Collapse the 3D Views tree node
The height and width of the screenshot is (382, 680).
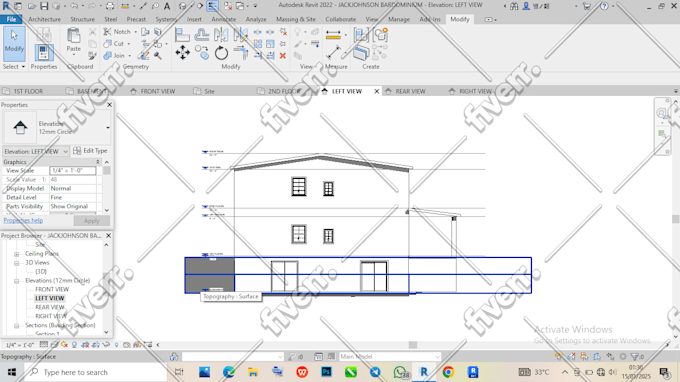(x=16, y=263)
